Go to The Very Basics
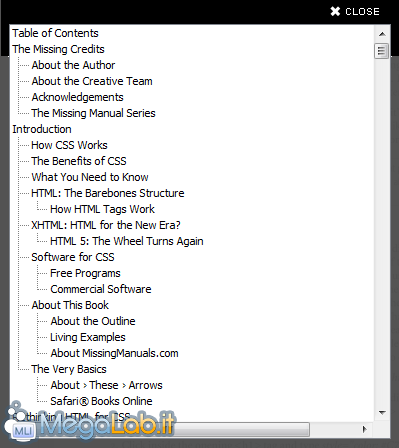Viewport: 399px width, 448px height. [69, 369]
